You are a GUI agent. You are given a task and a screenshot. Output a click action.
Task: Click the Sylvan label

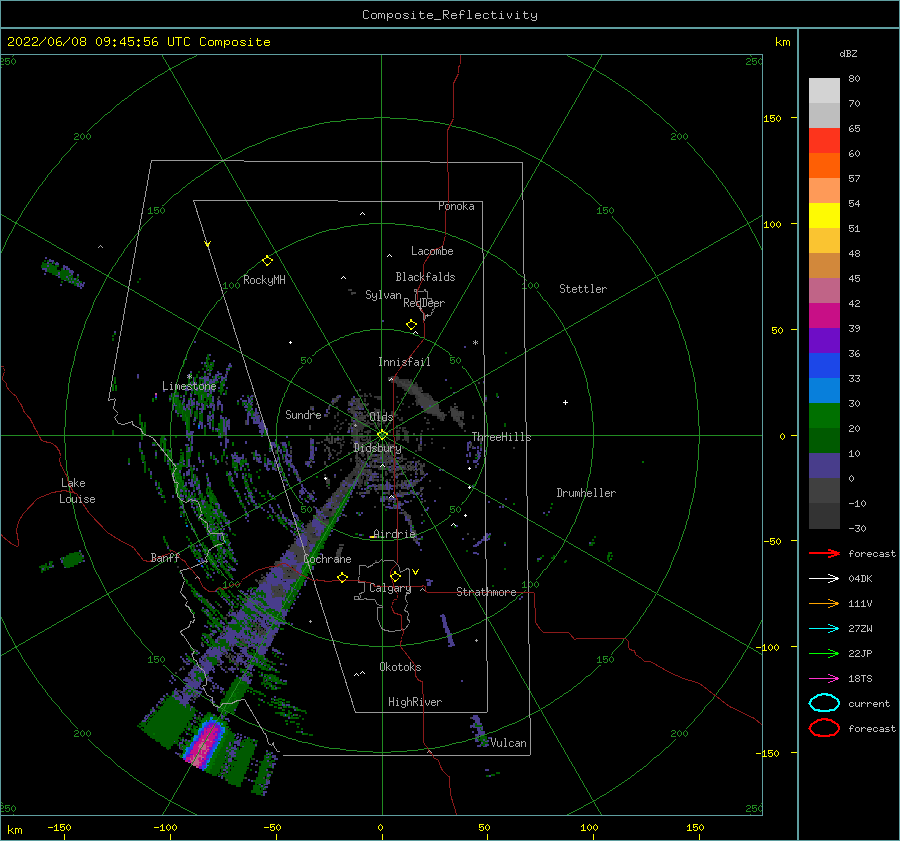[383, 295]
